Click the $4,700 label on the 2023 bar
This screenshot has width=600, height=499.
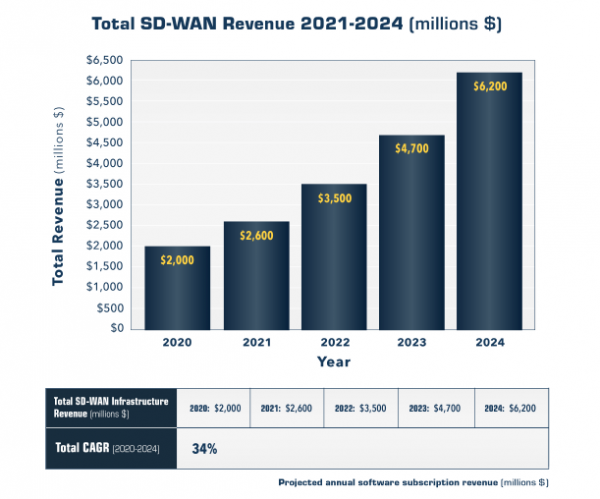click(412, 148)
